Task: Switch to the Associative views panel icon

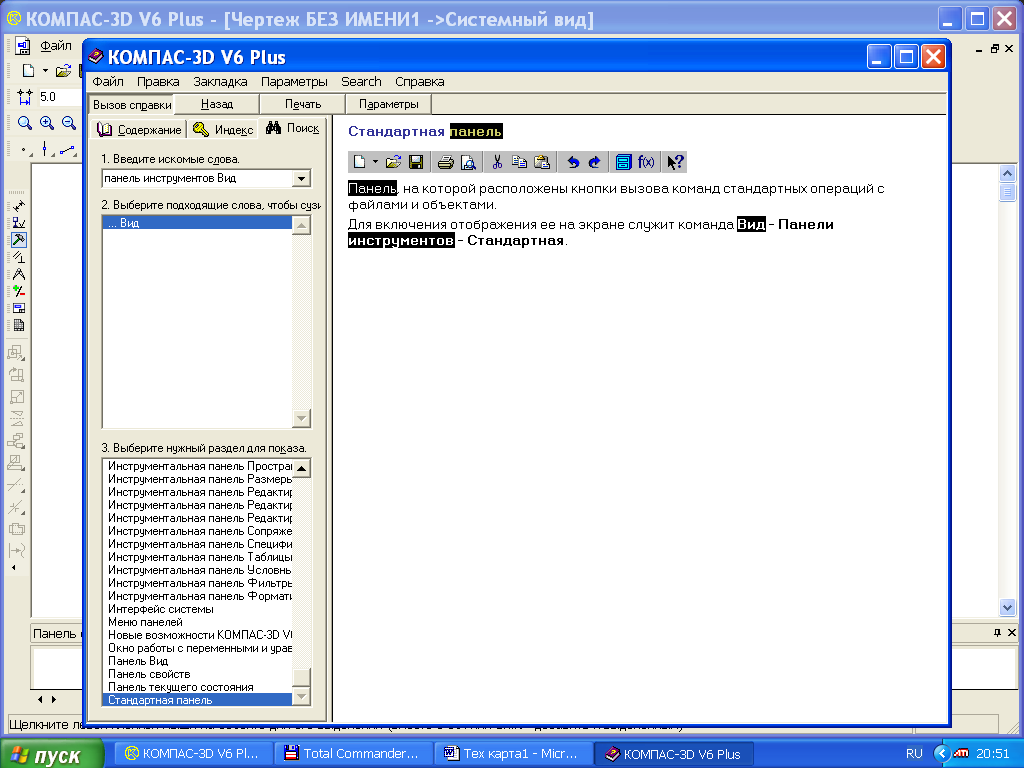Action: pos(18,308)
